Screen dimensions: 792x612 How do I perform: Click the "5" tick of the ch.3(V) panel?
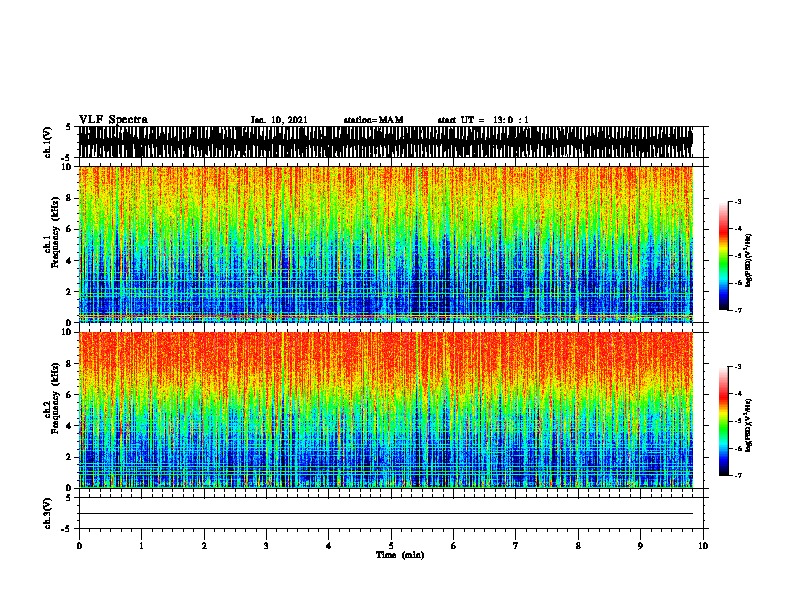click(x=68, y=498)
